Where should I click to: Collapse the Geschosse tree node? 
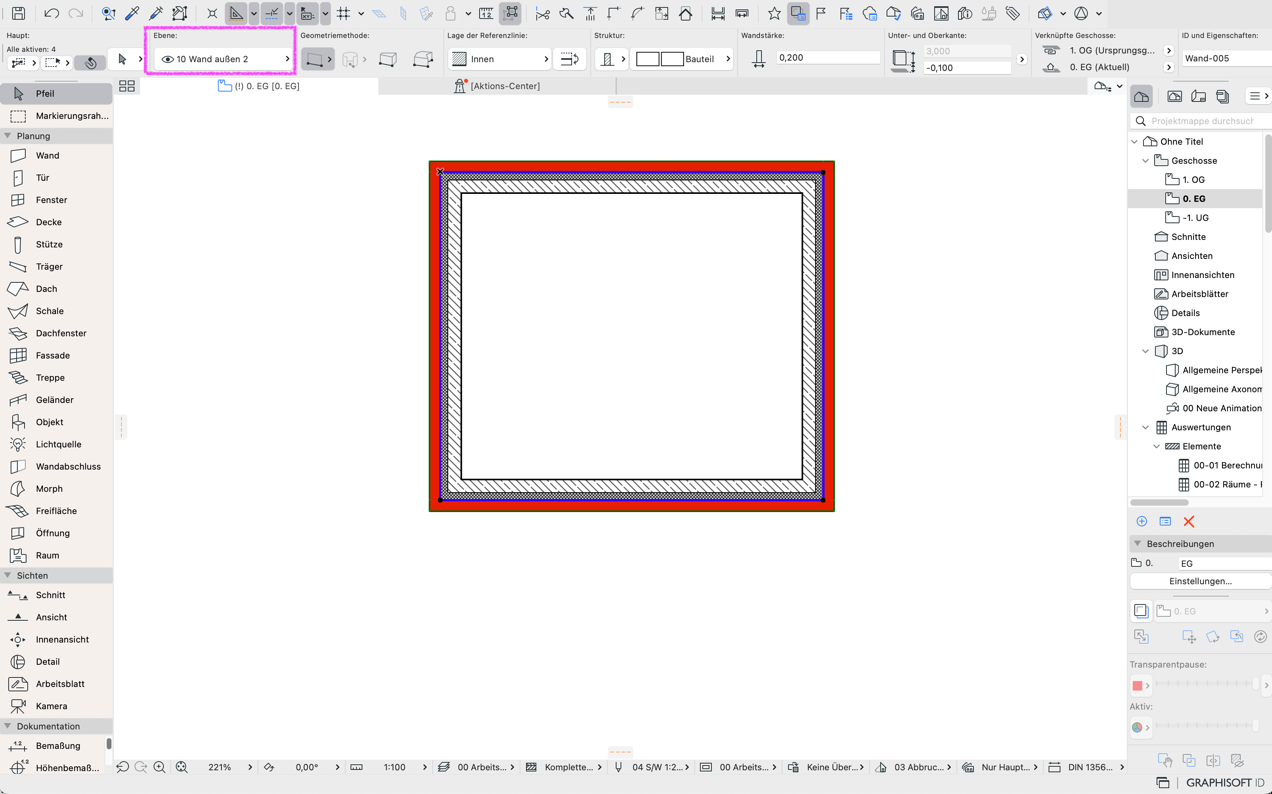1146,161
